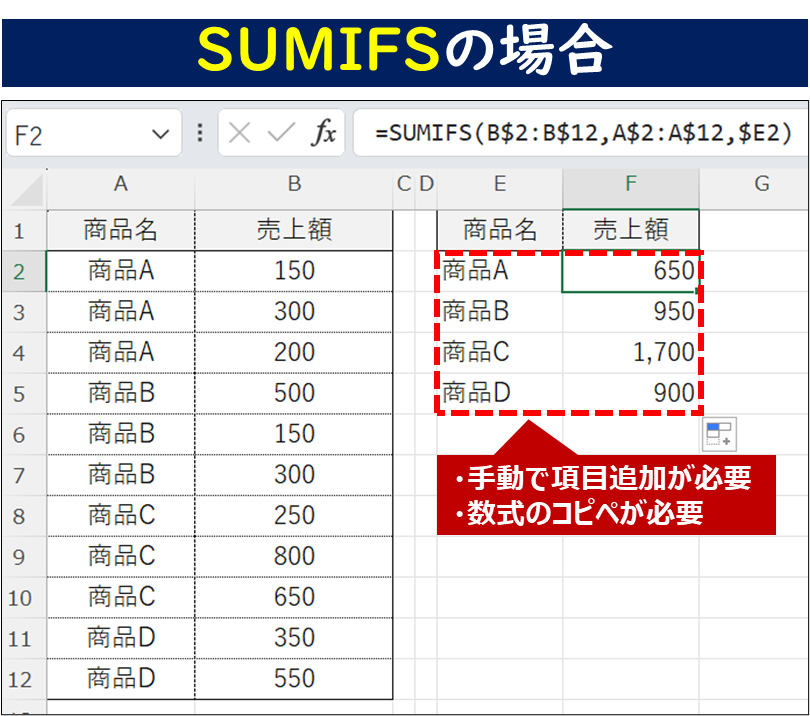Image resolution: width=810 pixels, height=716 pixels.
Task: Click the Insert Function fx icon
Action: click(x=322, y=134)
